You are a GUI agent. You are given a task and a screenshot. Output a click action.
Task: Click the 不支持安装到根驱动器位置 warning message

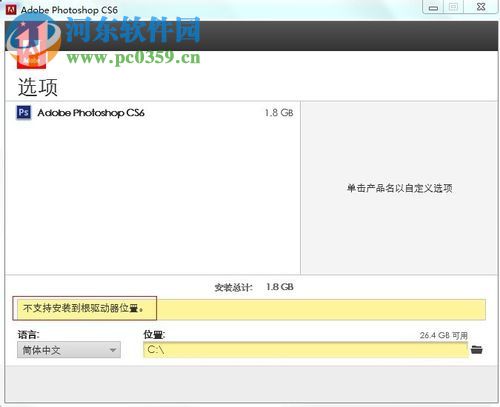[x=84, y=308]
